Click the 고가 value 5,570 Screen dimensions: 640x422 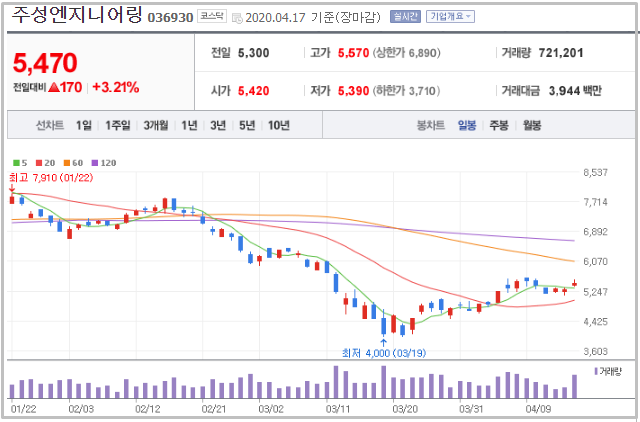click(353, 53)
